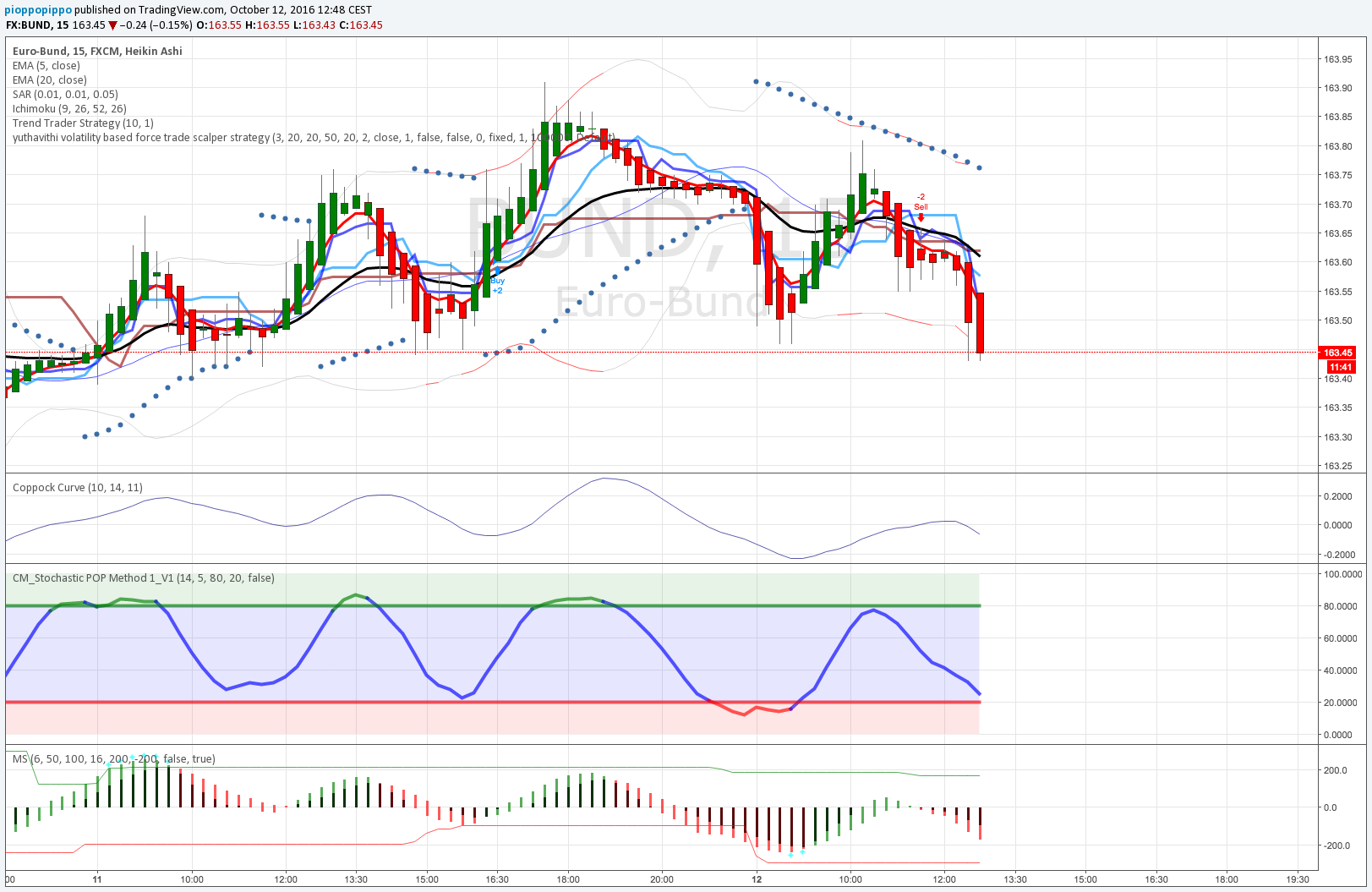Screen dimensions: 1372x892
Task: Select the Coppock Curve pane title
Action: point(78,488)
